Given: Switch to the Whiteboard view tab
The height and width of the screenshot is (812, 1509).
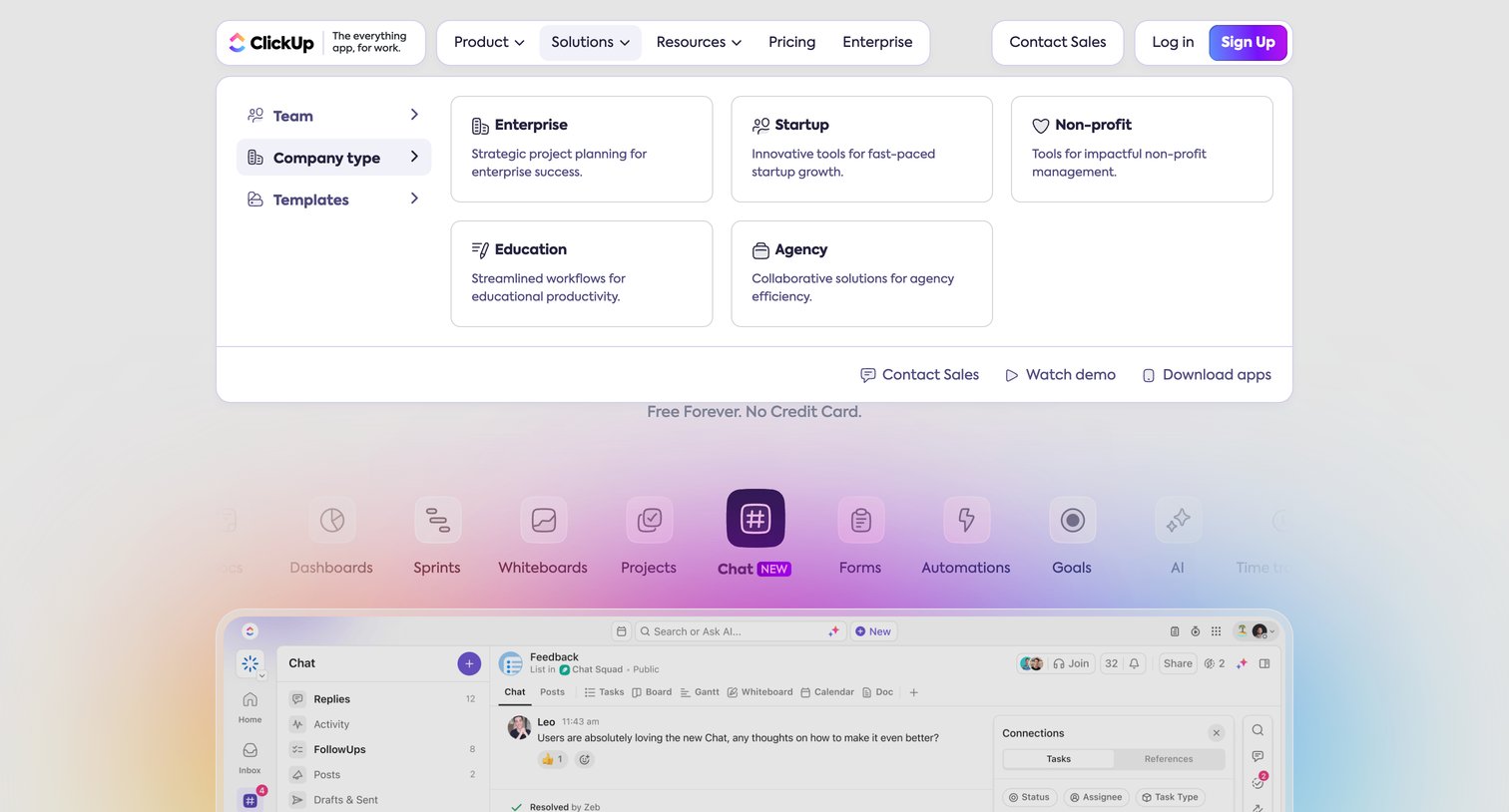Looking at the screenshot, I should tap(760, 692).
